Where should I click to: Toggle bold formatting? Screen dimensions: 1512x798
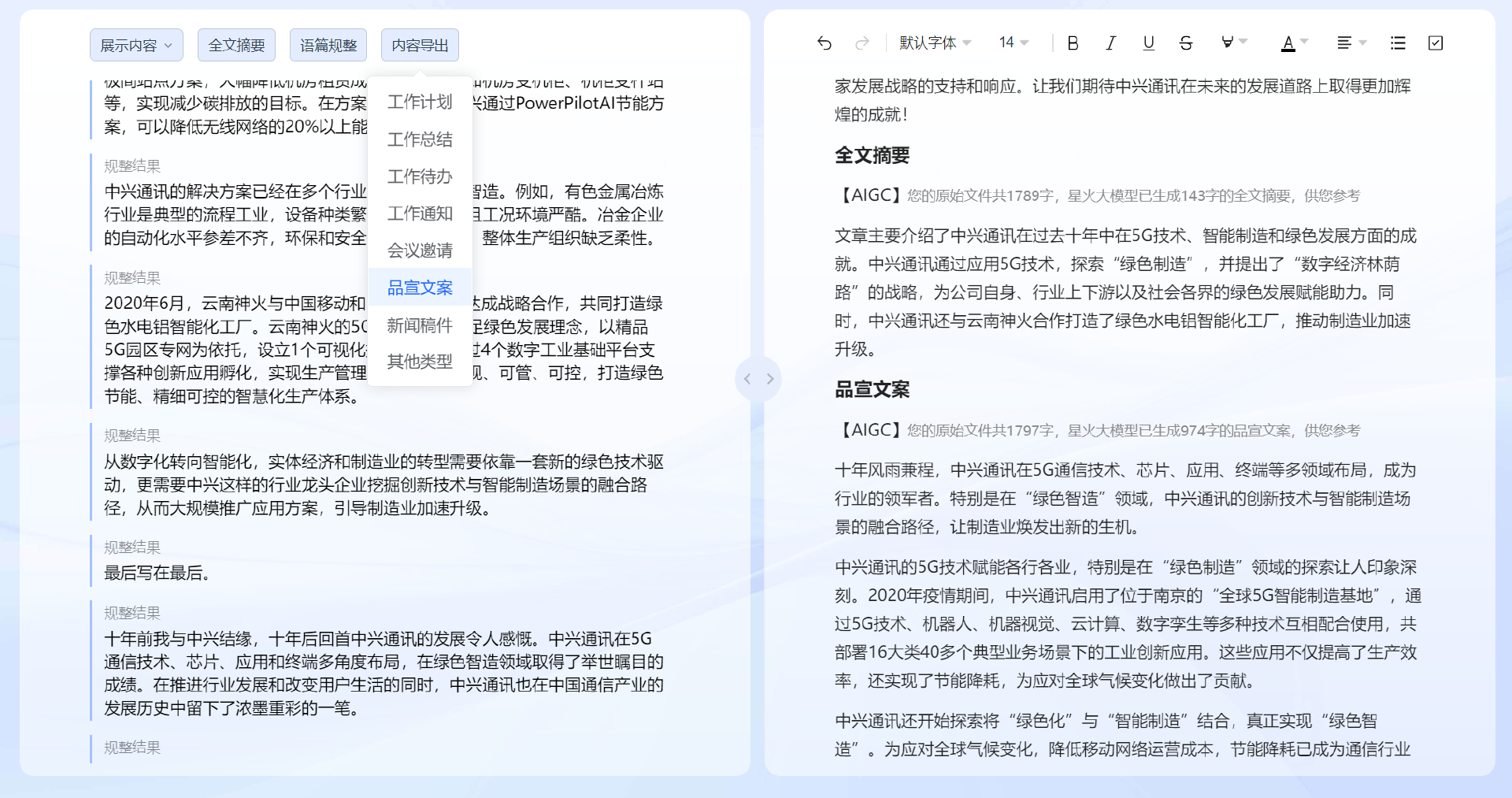pos(1073,43)
